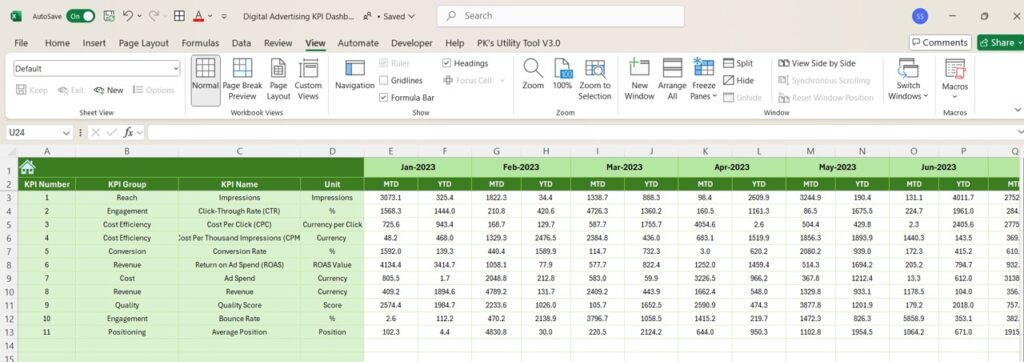Open the File menu
Screen dimensions: 1024x362
pyautogui.click(x=21, y=43)
